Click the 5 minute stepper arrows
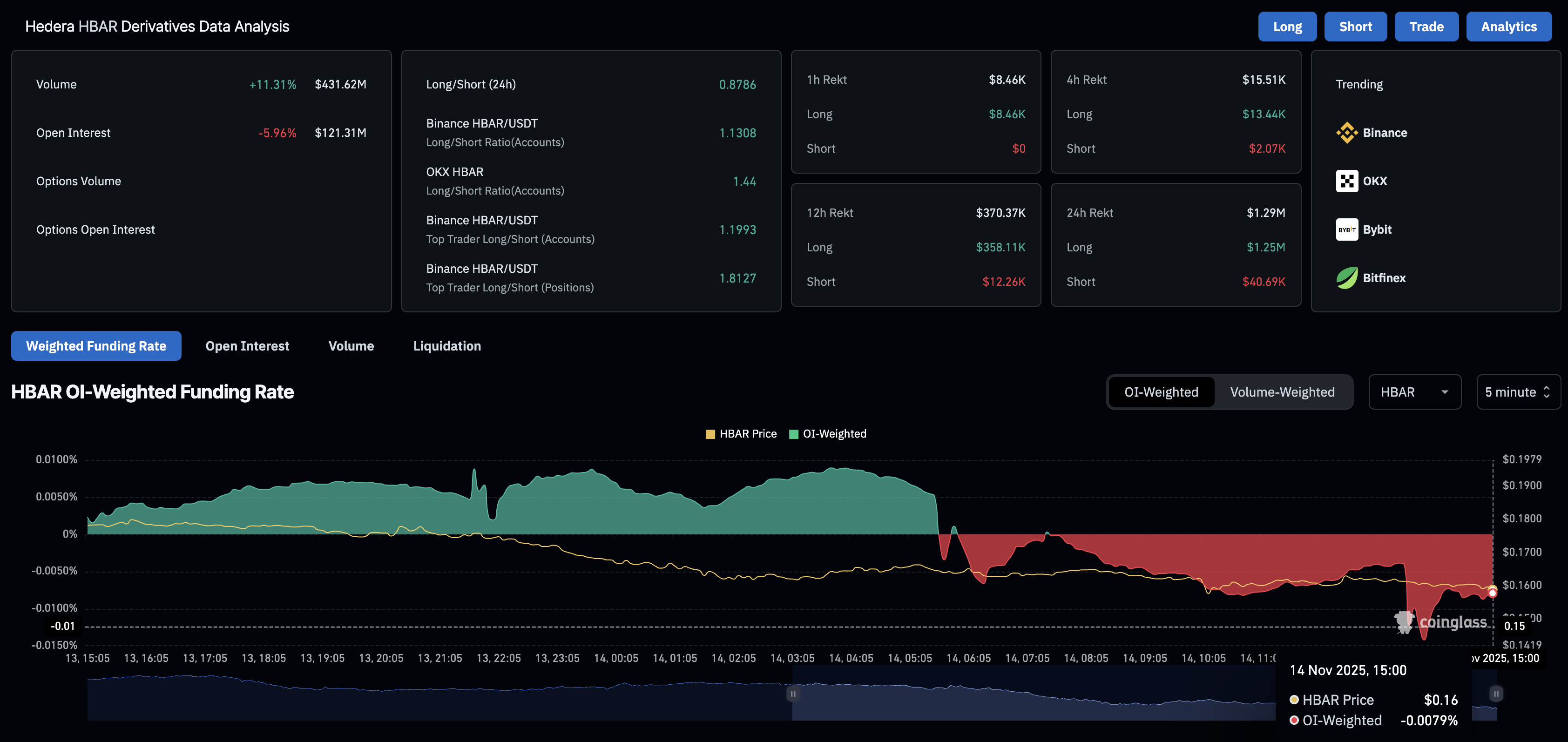The width and height of the screenshot is (1568, 742). coord(1547,392)
